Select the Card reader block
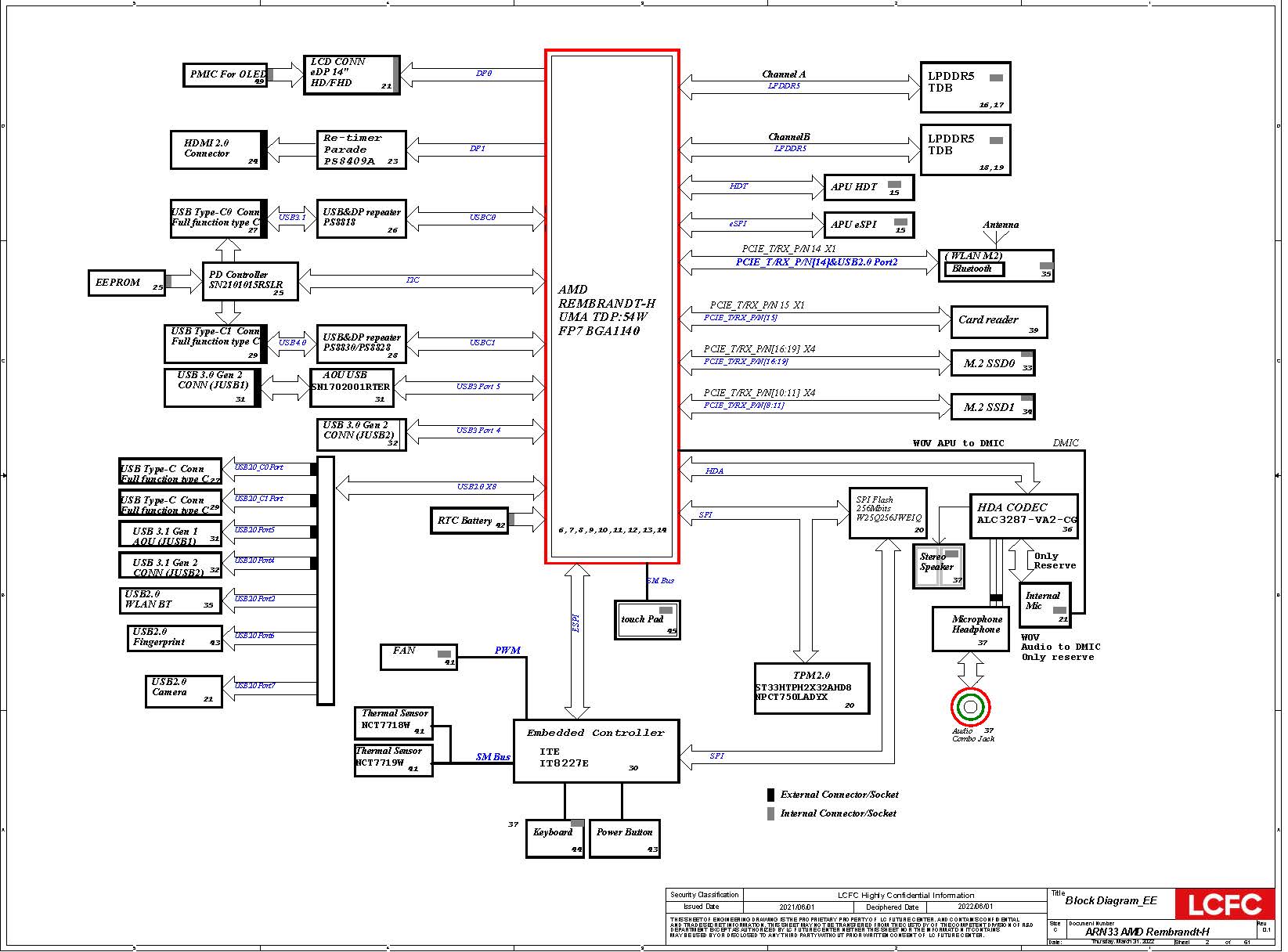 point(998,322)
